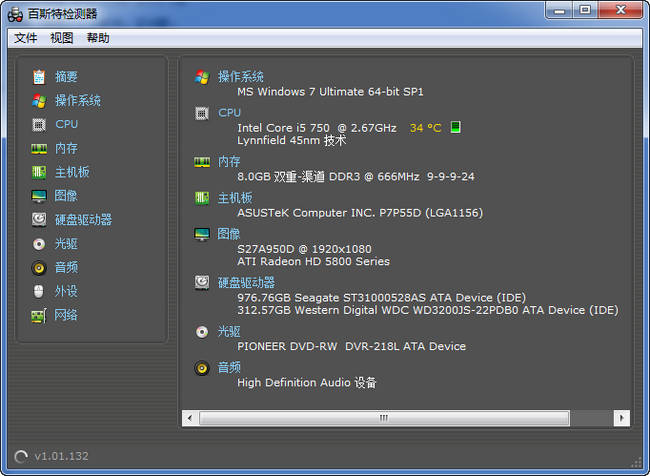The image size is (650, 476).
Task: Click the S27A950D @ 1920x1080 text
Action: pyautogui.click(x=304, y=249)
